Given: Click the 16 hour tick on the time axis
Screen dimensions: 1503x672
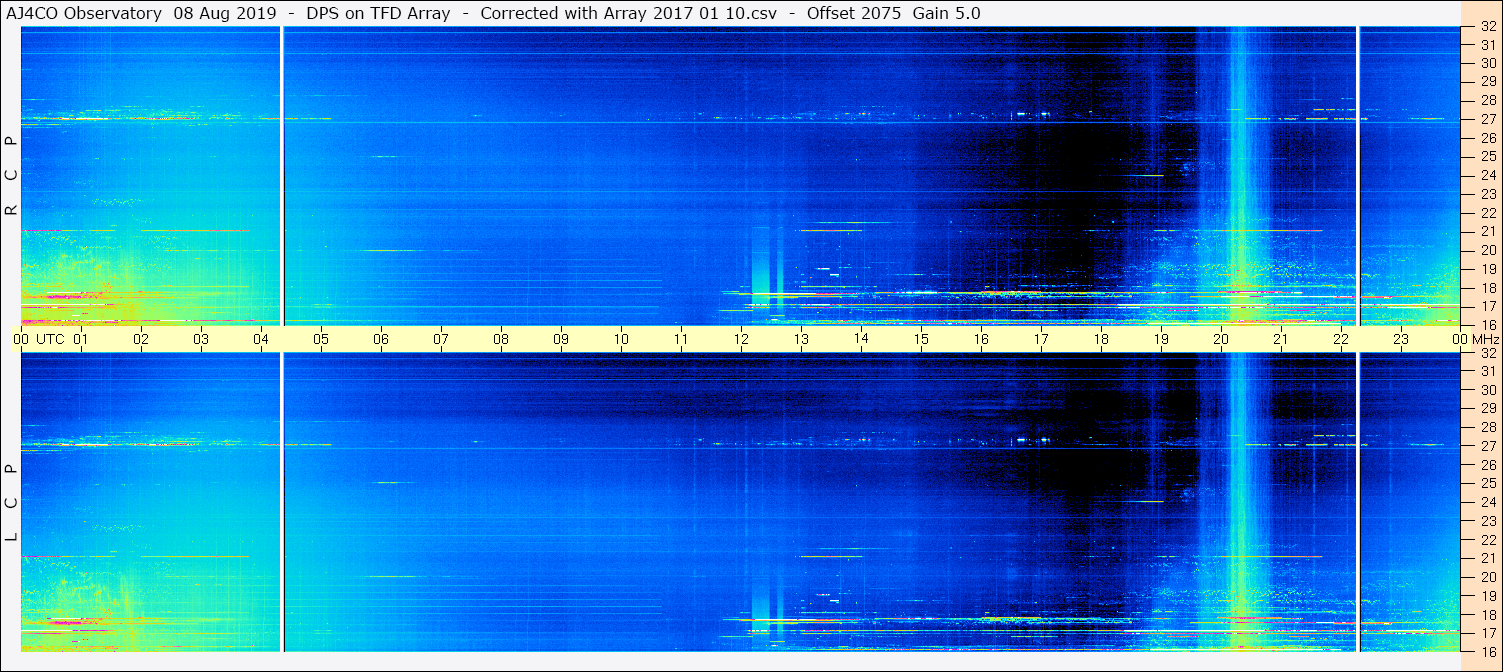Looking at the screenshot, I should [981, 339].
